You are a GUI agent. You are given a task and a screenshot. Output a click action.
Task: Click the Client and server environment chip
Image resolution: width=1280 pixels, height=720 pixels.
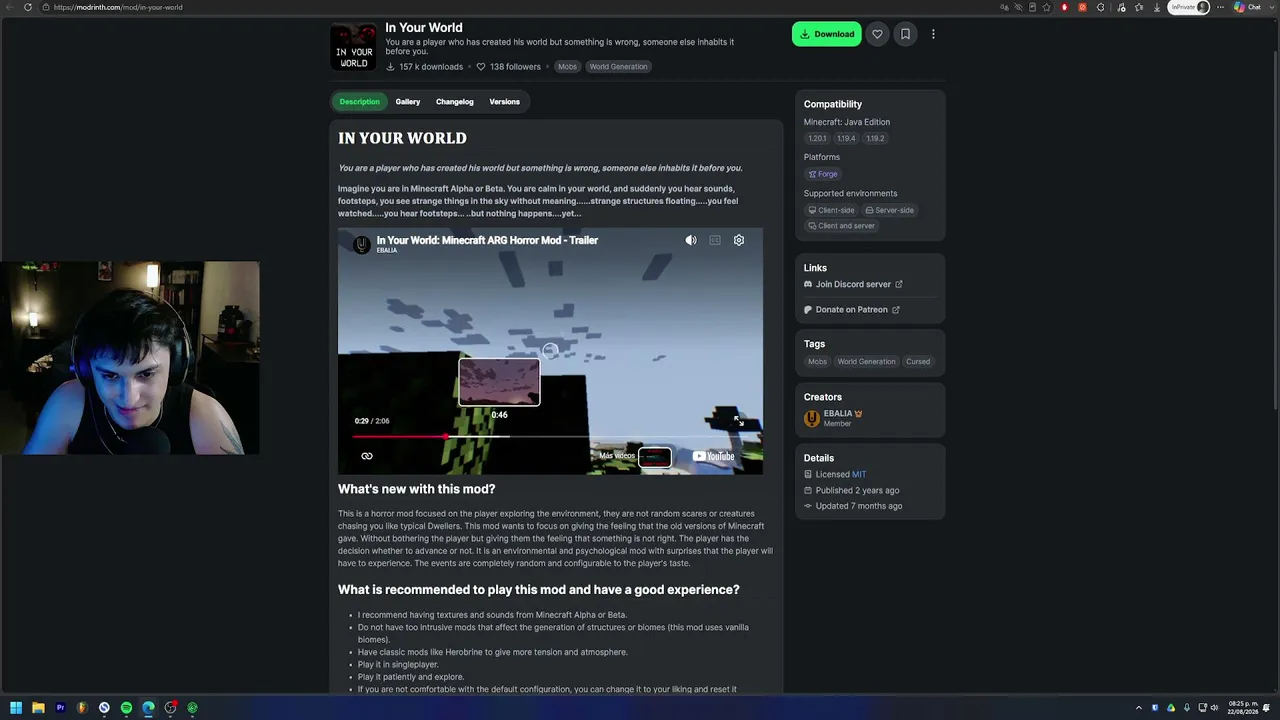click(841, 226)
